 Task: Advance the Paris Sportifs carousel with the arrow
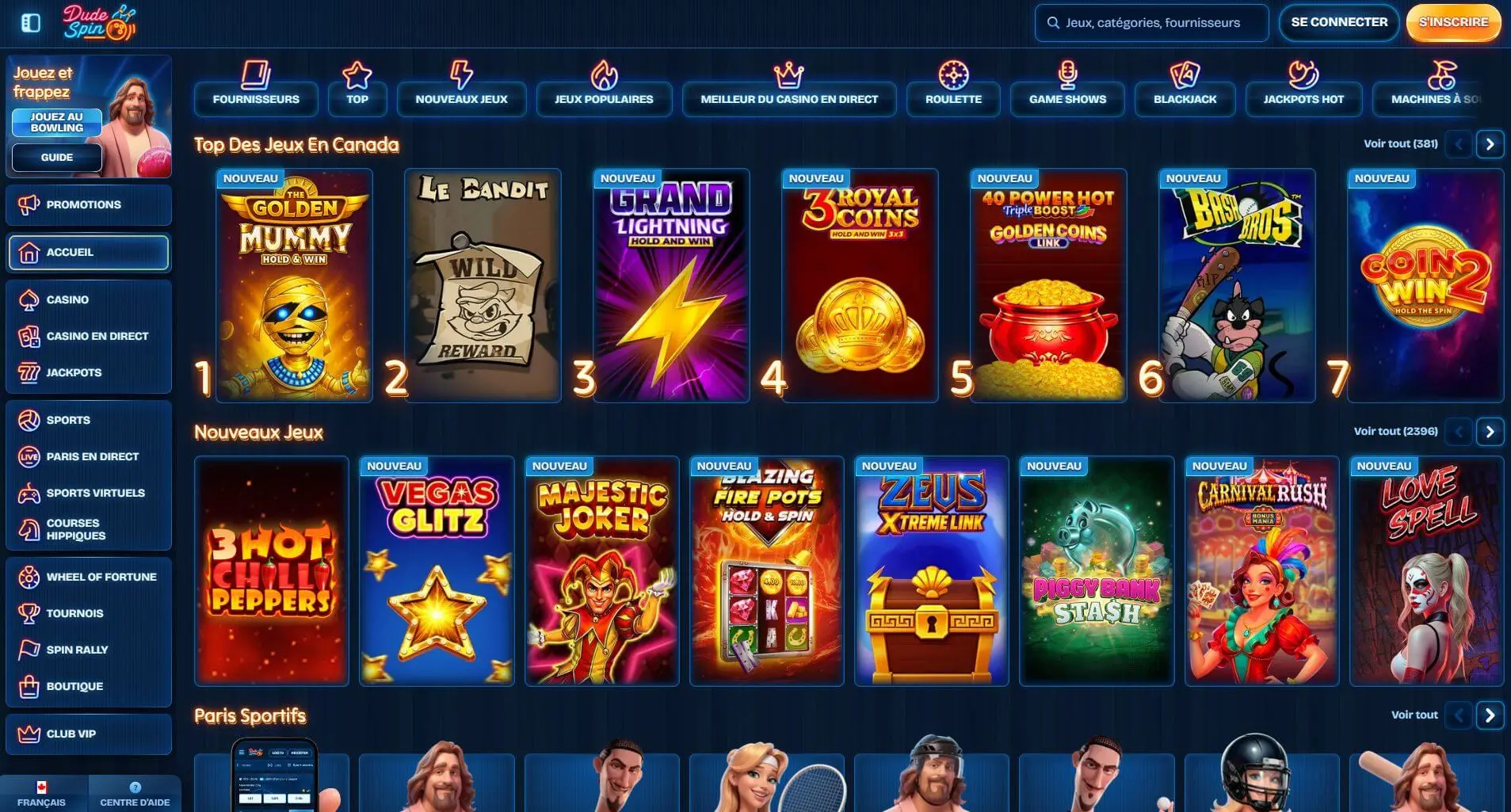(1490, 715)
